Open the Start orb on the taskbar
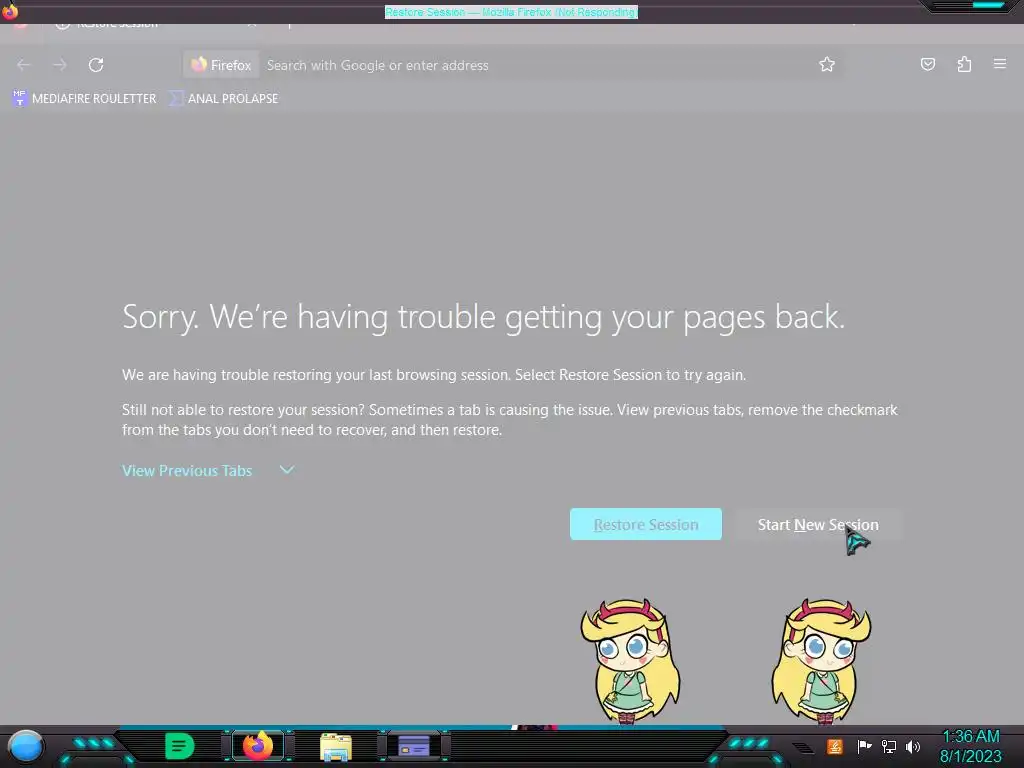 coord(26,746)
